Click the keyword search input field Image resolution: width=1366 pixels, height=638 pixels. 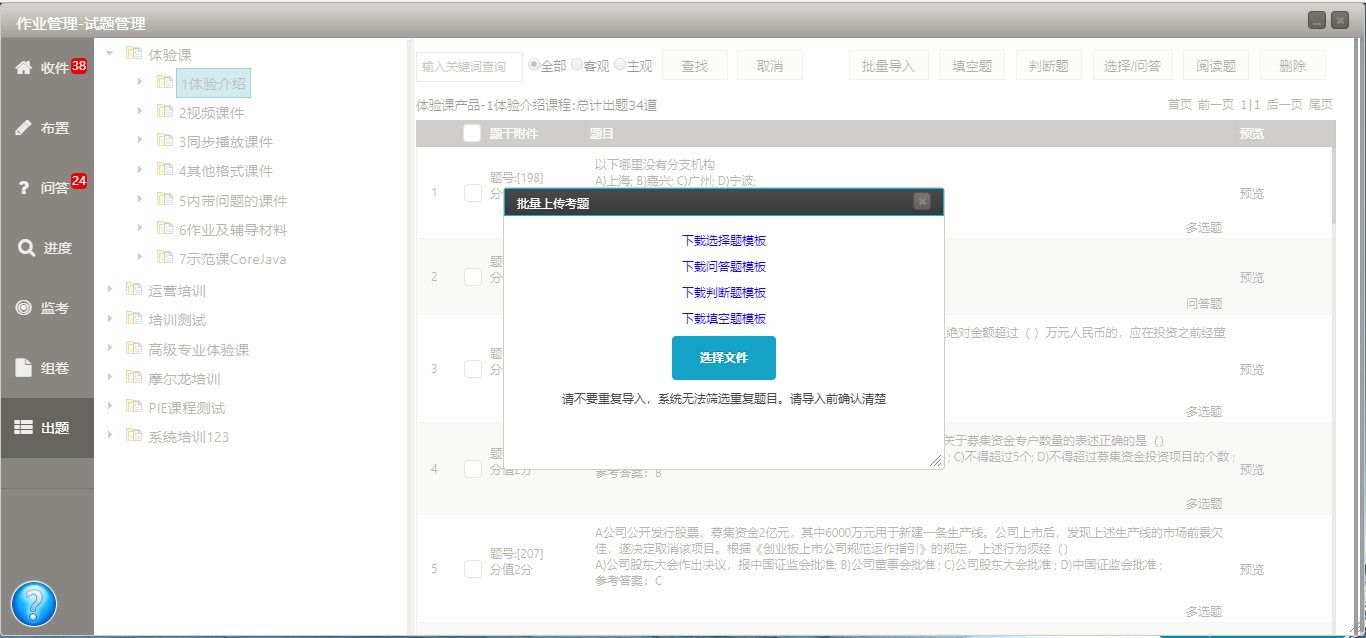(x=469, y=67)
